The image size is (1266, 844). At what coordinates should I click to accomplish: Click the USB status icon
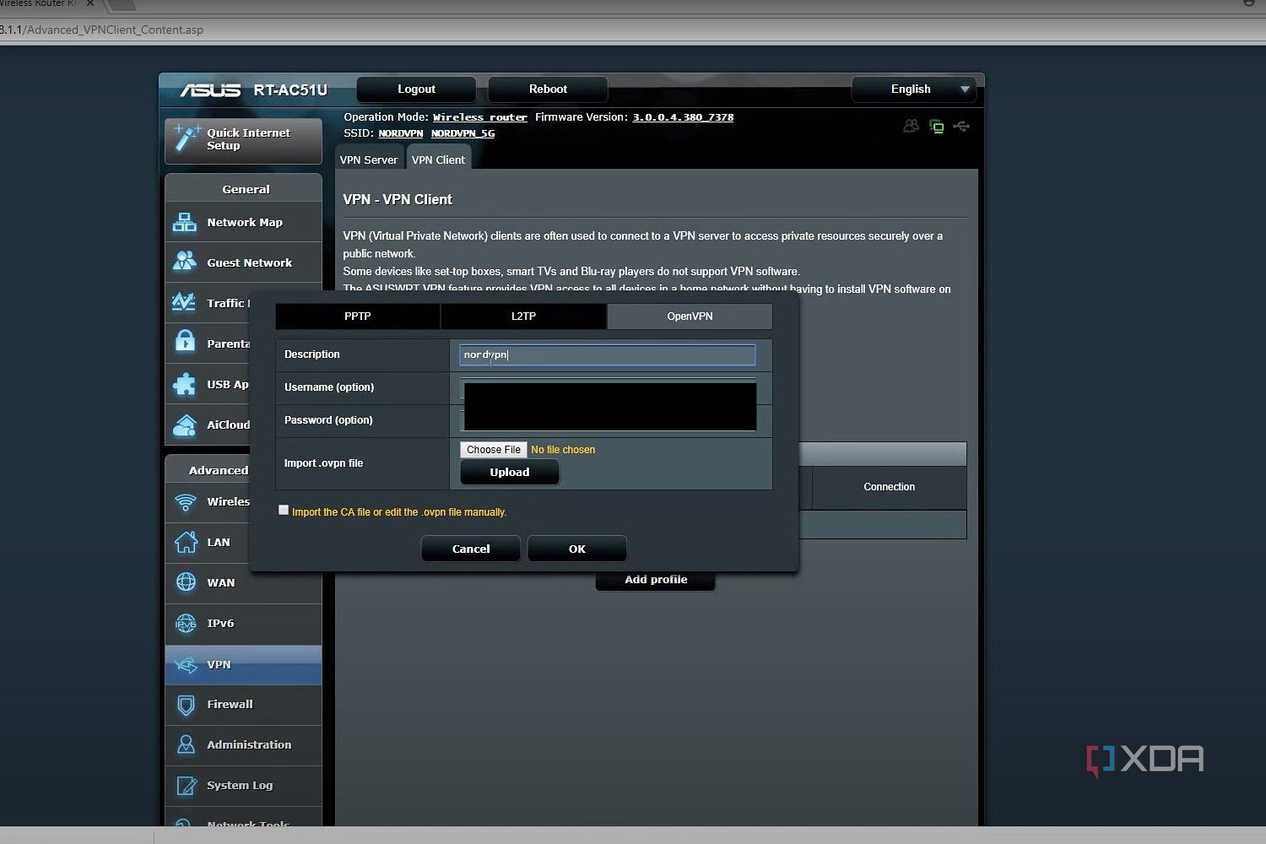pos(962,126)
